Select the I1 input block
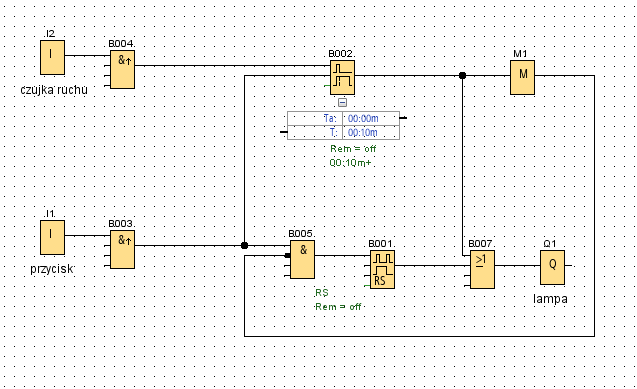637x389 pixels. [x=52, y=238]
